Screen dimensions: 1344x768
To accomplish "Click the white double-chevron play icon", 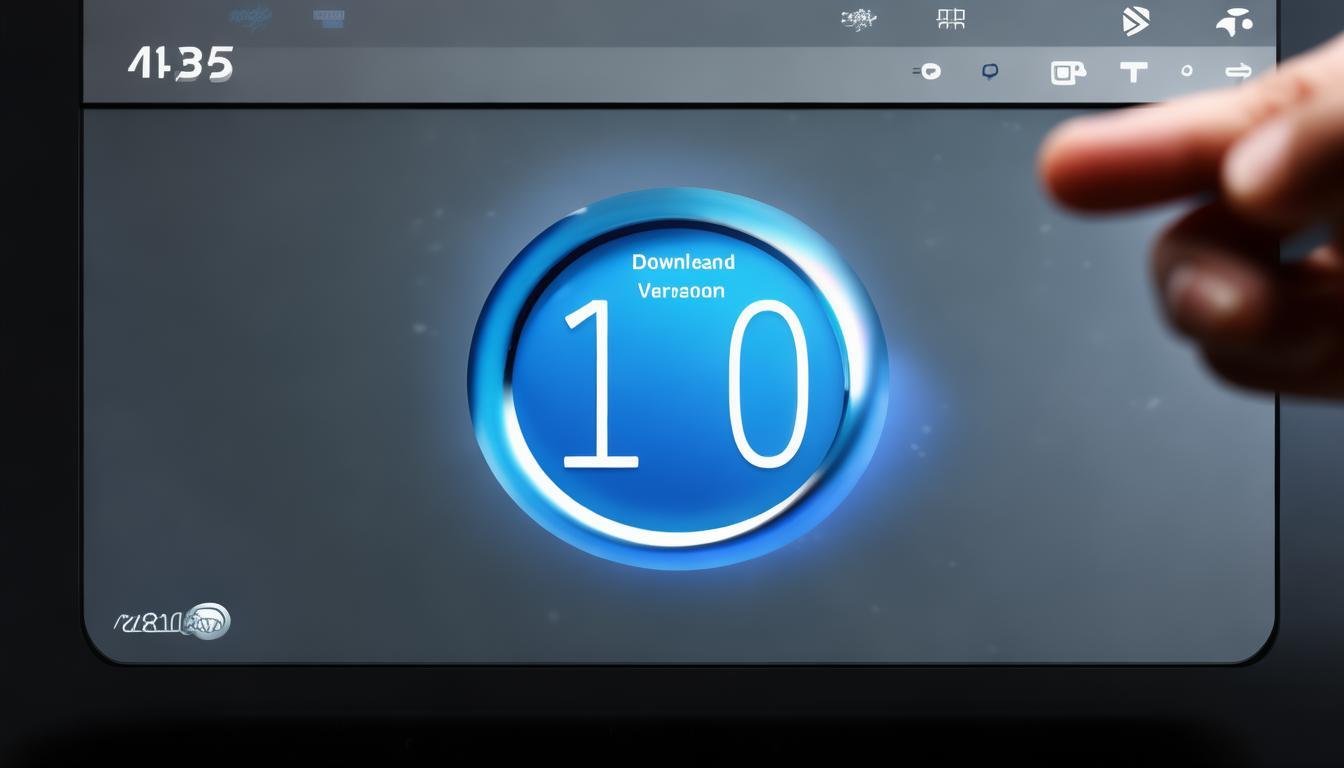I will click(1135, 22).
